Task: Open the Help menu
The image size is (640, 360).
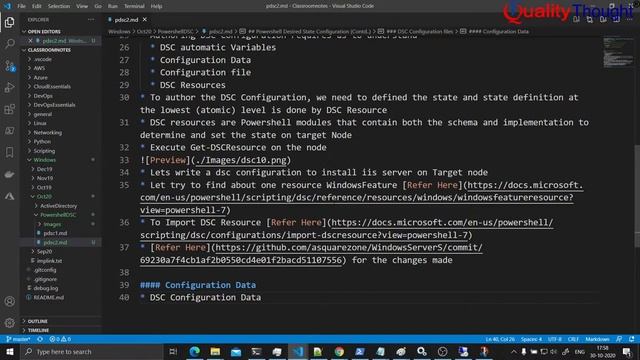Action: [156, 6]
